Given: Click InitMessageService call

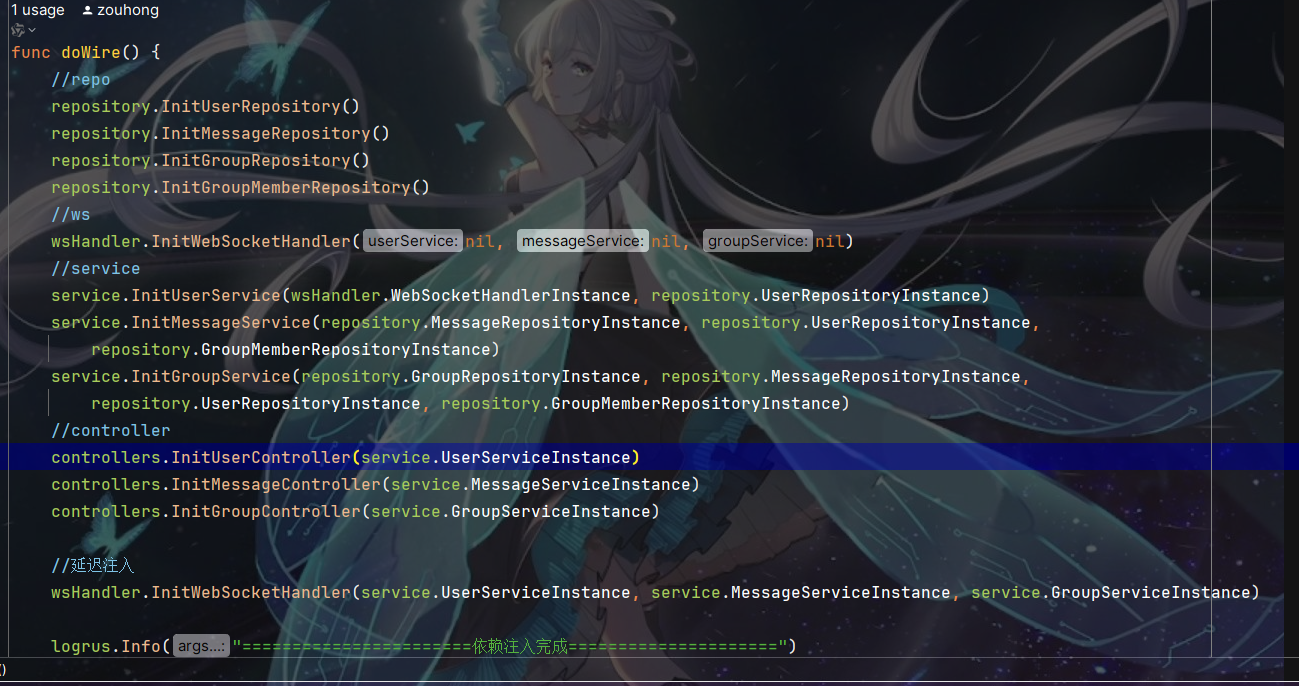Looking at the screenshot, I should click(221, 322).
